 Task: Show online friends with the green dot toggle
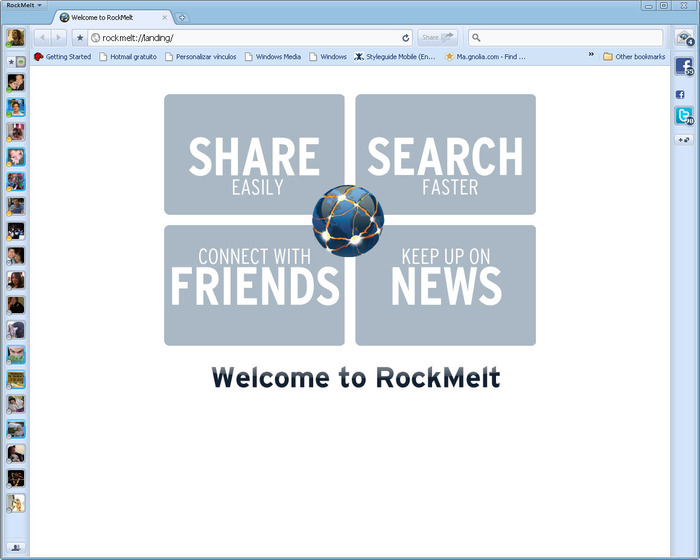[x=21, y=62]
